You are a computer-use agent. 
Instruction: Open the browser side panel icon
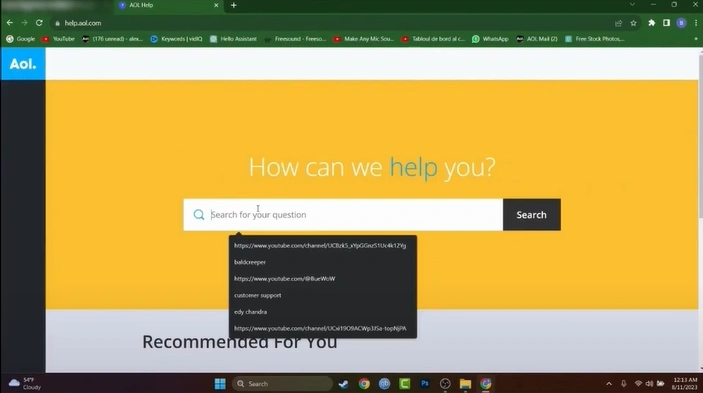[666, 23]
